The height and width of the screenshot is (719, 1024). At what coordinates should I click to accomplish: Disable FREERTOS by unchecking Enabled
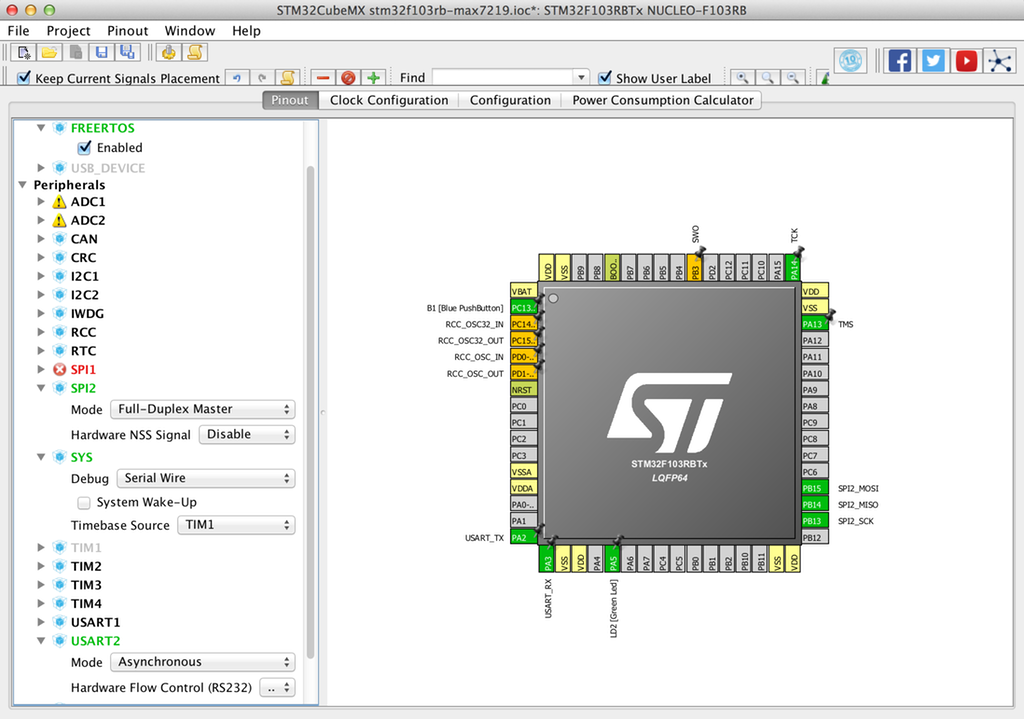[85, 147]
